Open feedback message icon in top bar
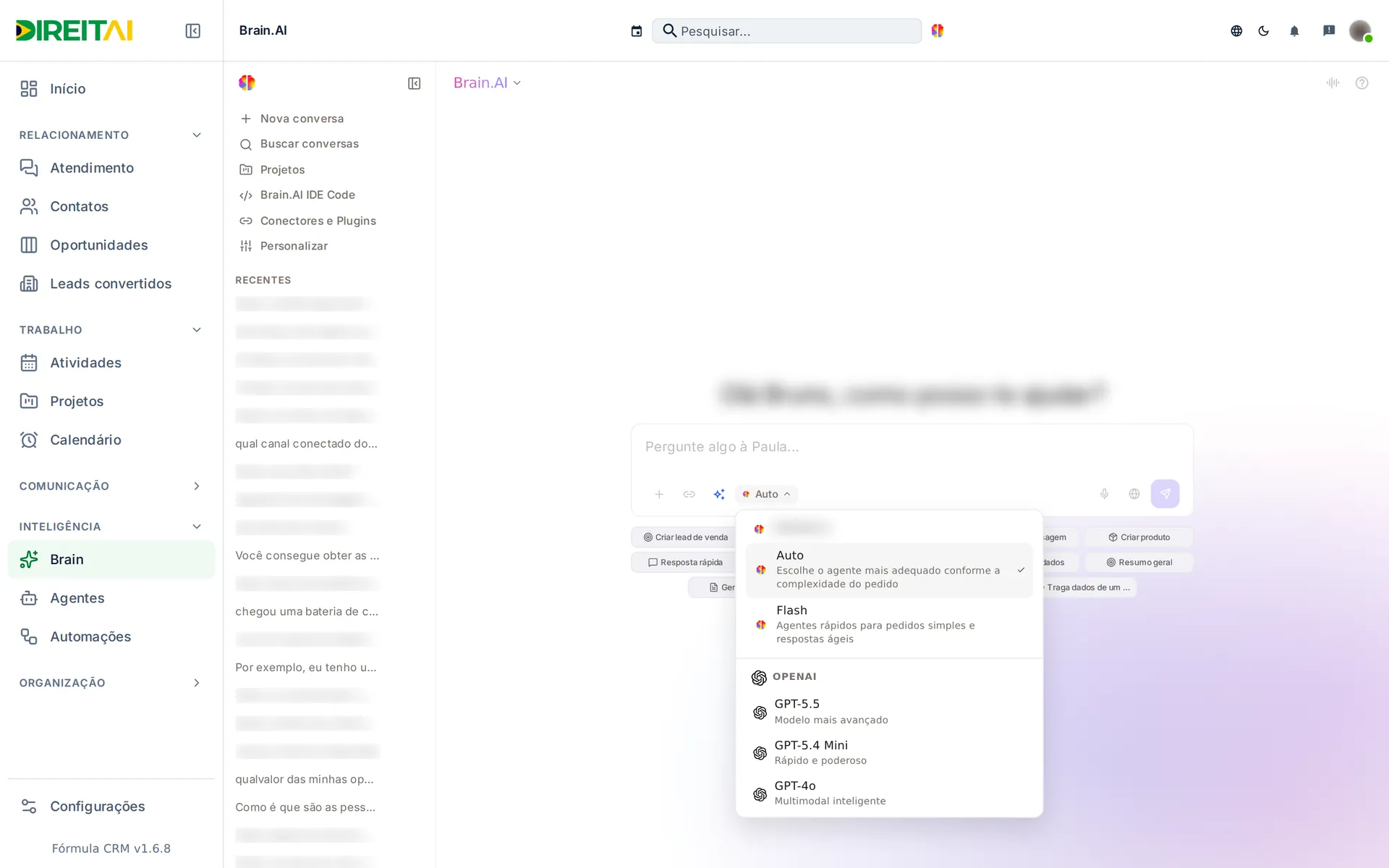Screen dimensions: 1389x868 pos(1329,30)
